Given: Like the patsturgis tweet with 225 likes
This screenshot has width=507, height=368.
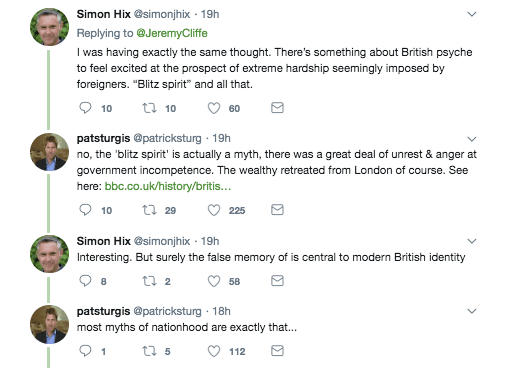Looking at the screenshot, I should click(x=214, y=210).
